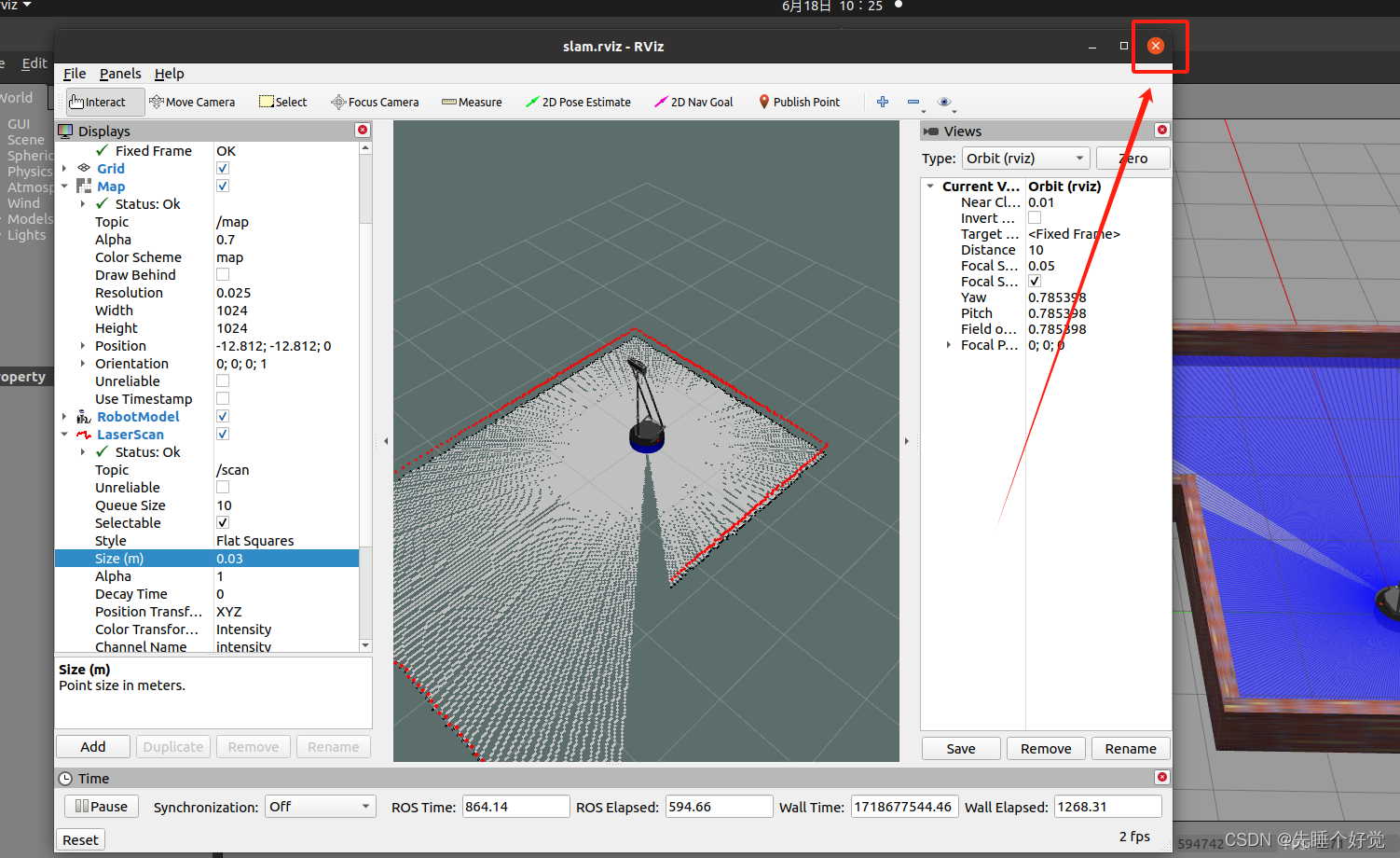Open the Synchronization dropdown
This screenshot has height=858, width=1400.
point(321,807)
